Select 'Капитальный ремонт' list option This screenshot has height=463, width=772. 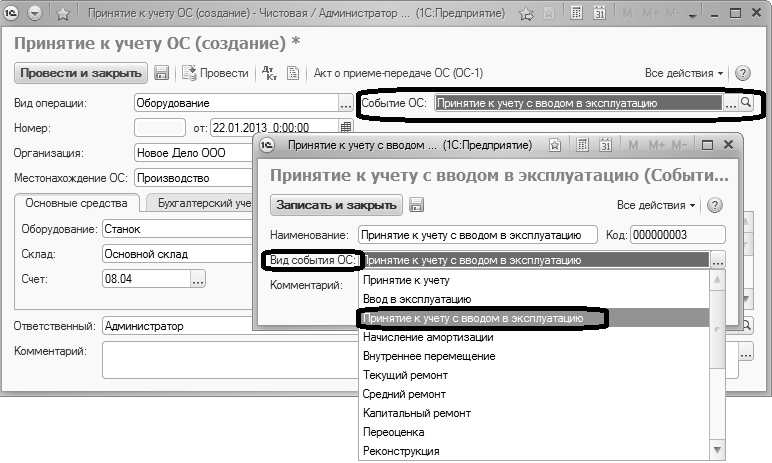[x=534, y=413]
